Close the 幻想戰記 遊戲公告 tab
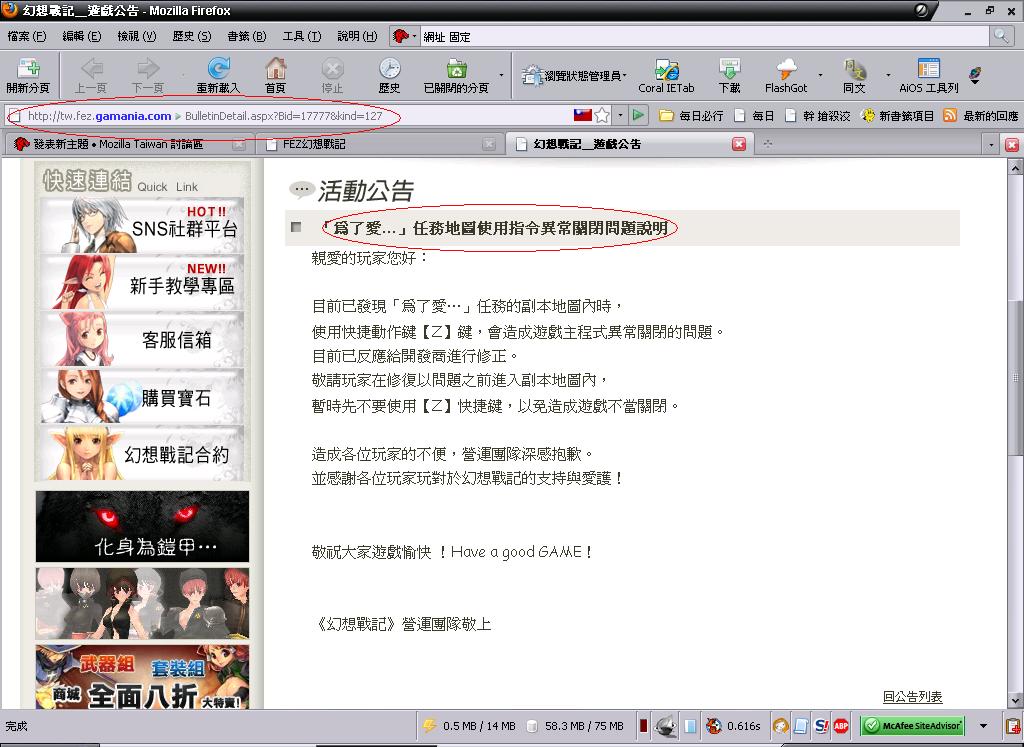1024x747 pixels. [739, 144]
